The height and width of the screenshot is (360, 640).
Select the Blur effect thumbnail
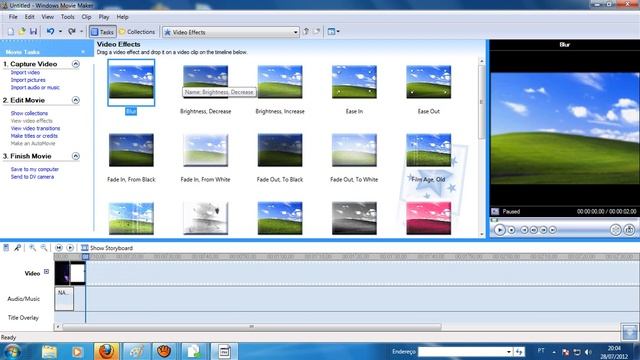(131, 82)
